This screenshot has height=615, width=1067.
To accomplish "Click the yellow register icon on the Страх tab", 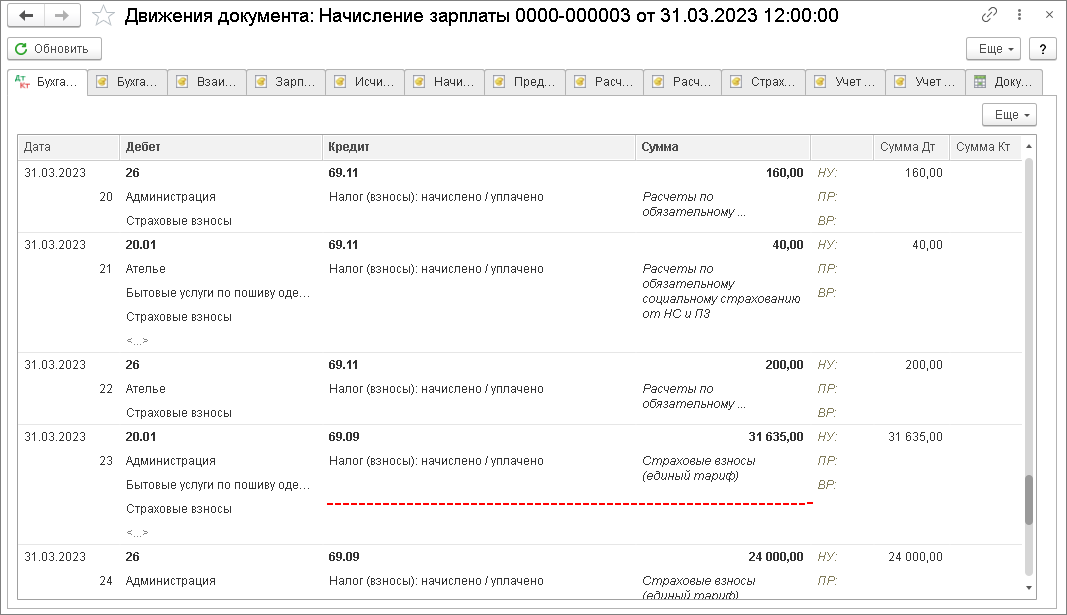I will (738, 81).
